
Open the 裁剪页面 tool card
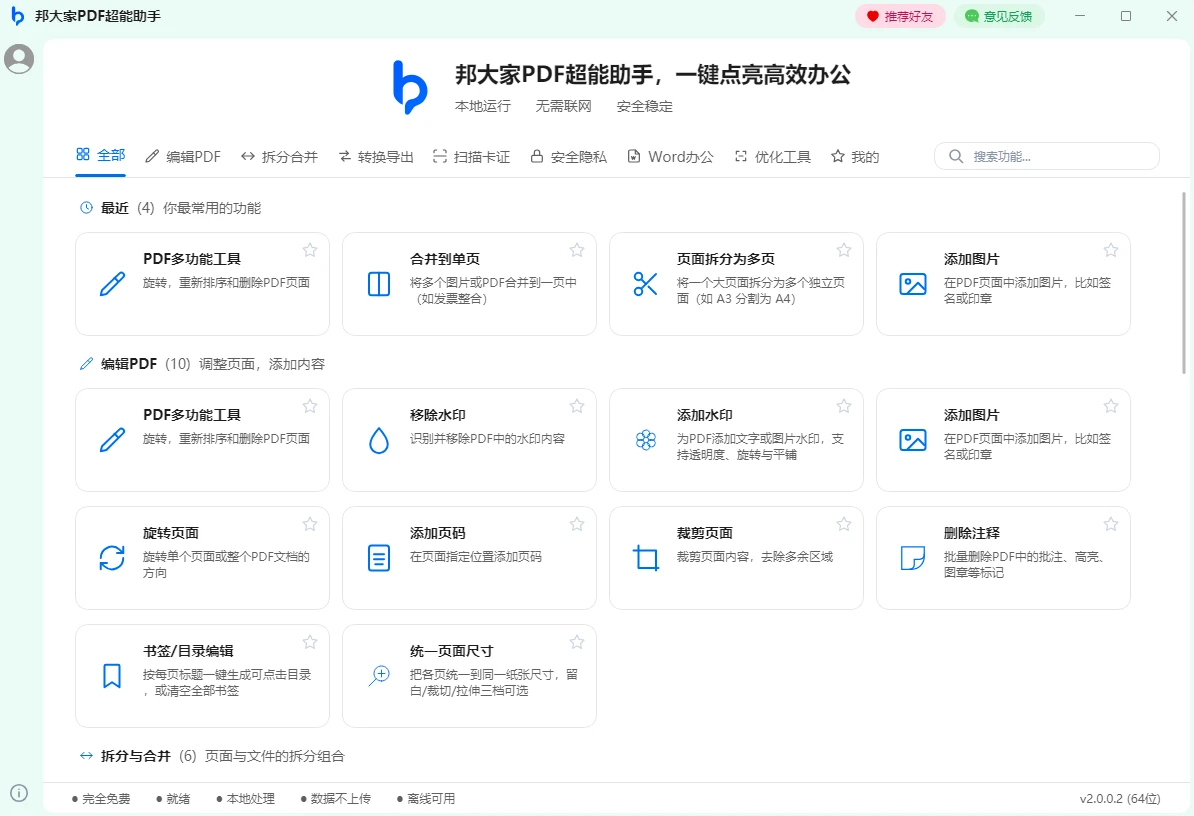coord(736,558)
